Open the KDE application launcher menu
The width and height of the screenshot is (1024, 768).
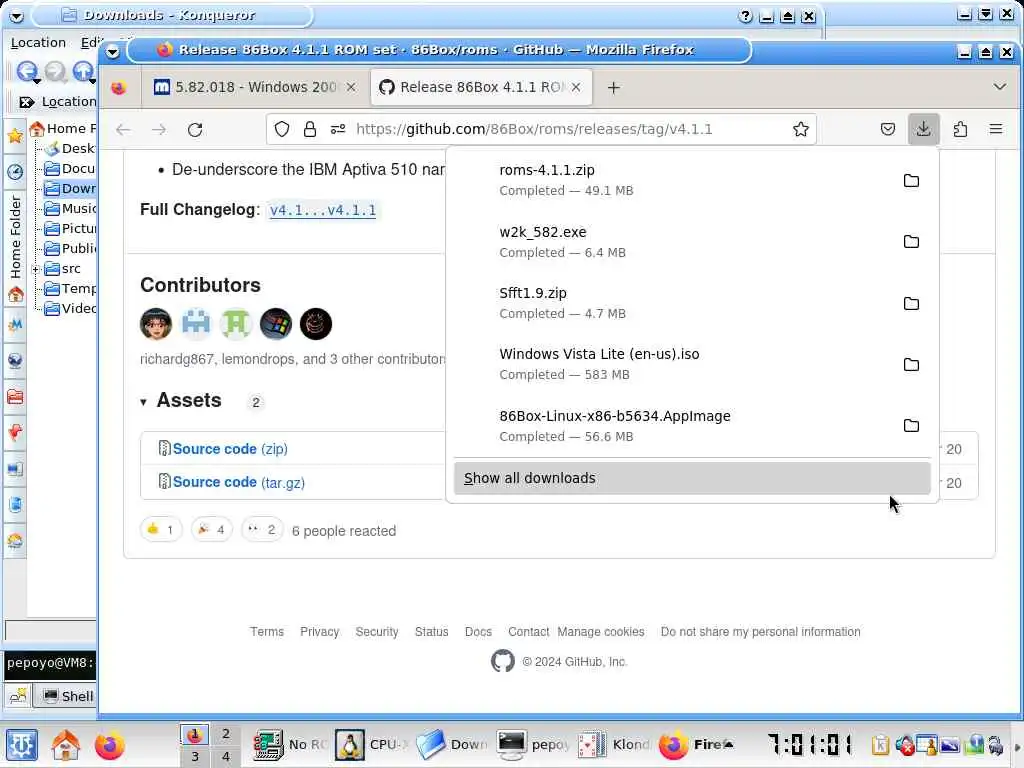pyautogui.click(x=22, y=744)
